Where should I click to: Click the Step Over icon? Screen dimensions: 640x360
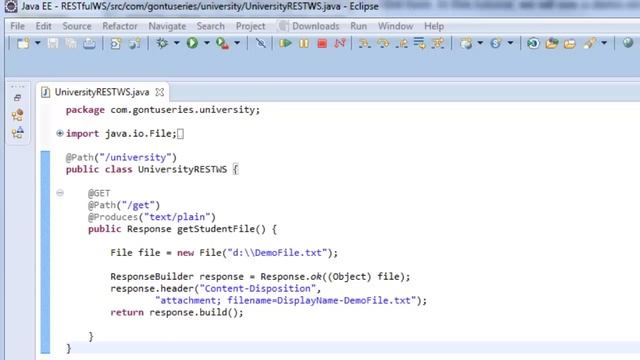click(x=383, y=43)
